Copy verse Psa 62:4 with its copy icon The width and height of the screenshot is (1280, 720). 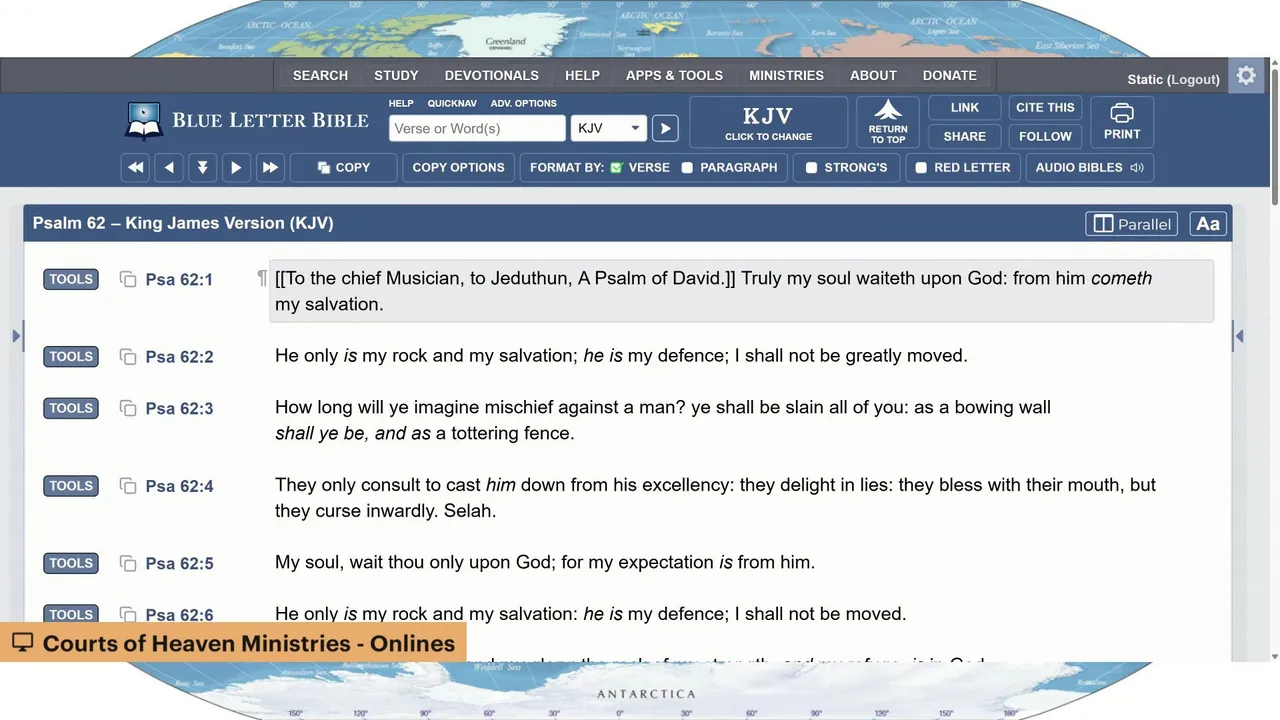tap(128, 486)
